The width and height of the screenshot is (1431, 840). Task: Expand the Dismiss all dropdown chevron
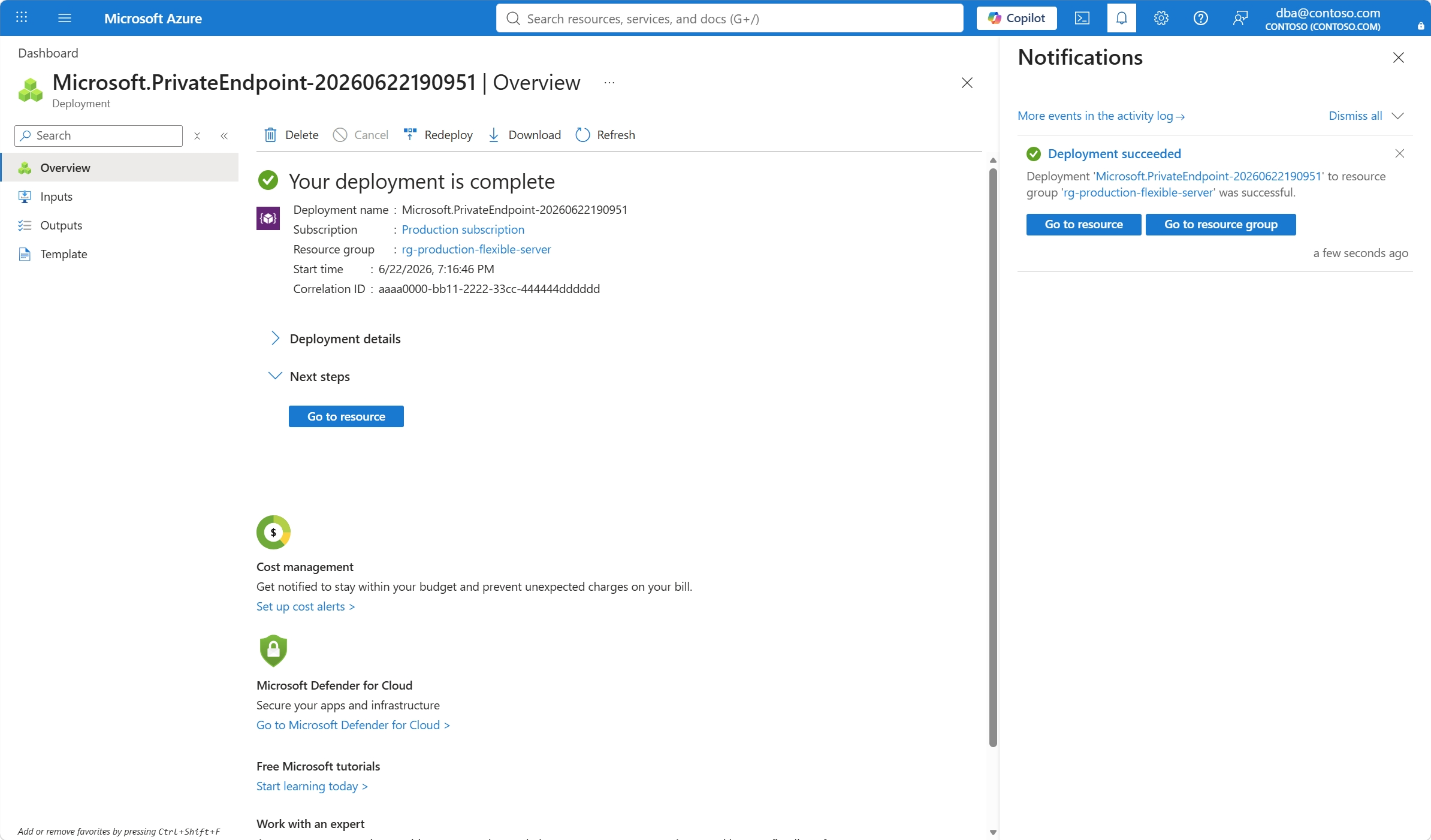(x=1397, y=116)
